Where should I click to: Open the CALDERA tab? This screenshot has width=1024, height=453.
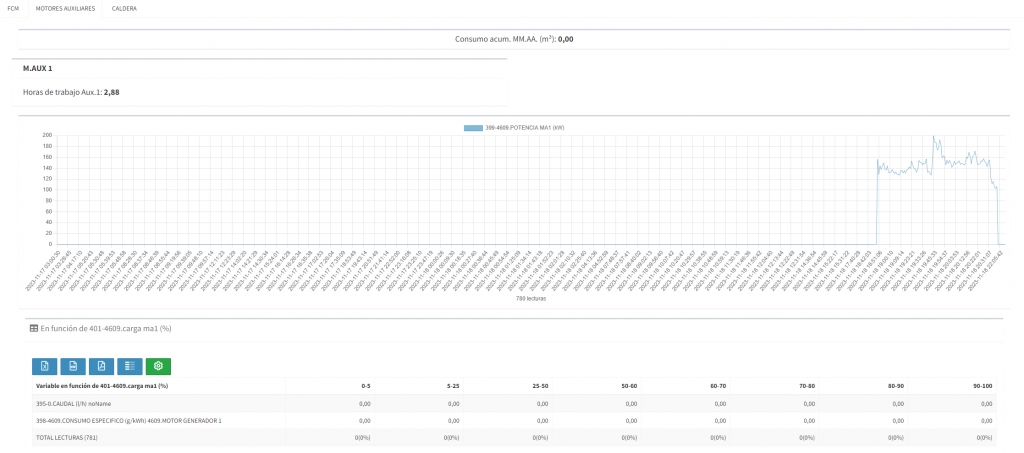point(124,8)
